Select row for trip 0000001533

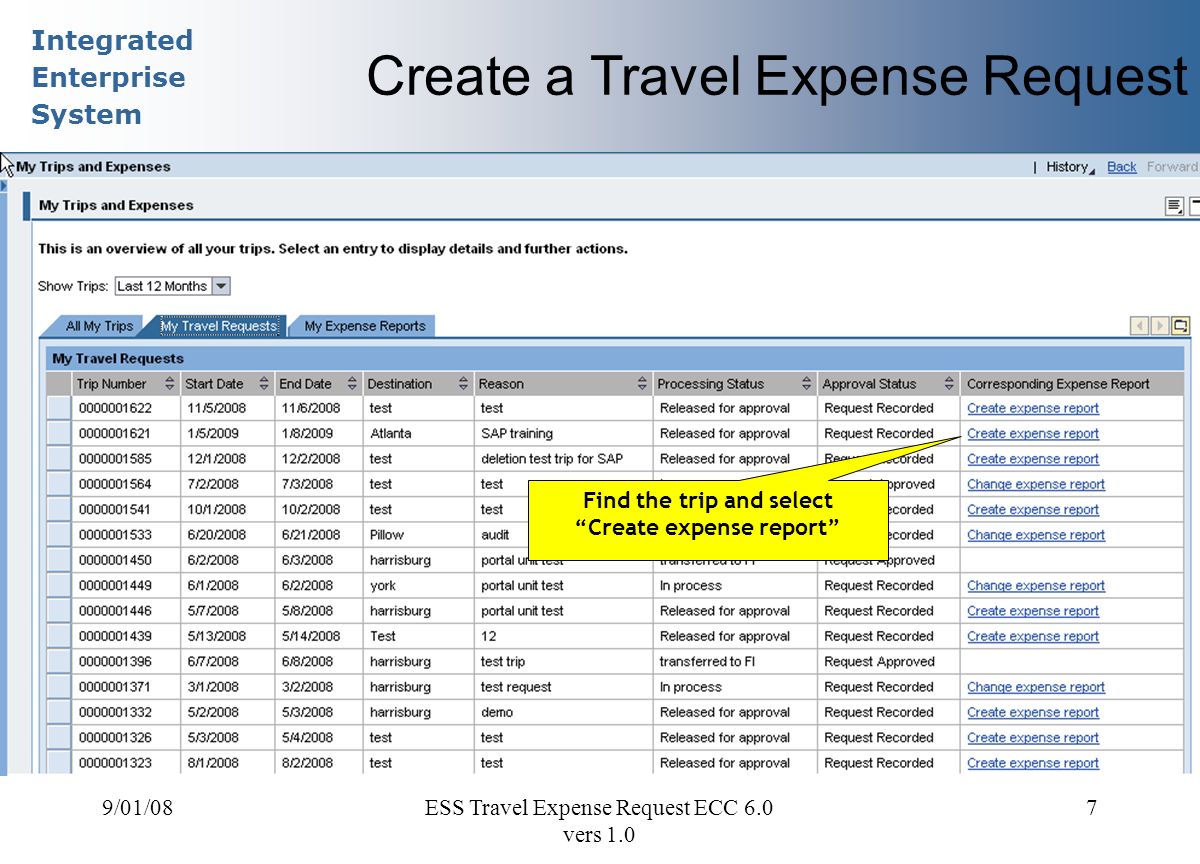coord(59,535)
